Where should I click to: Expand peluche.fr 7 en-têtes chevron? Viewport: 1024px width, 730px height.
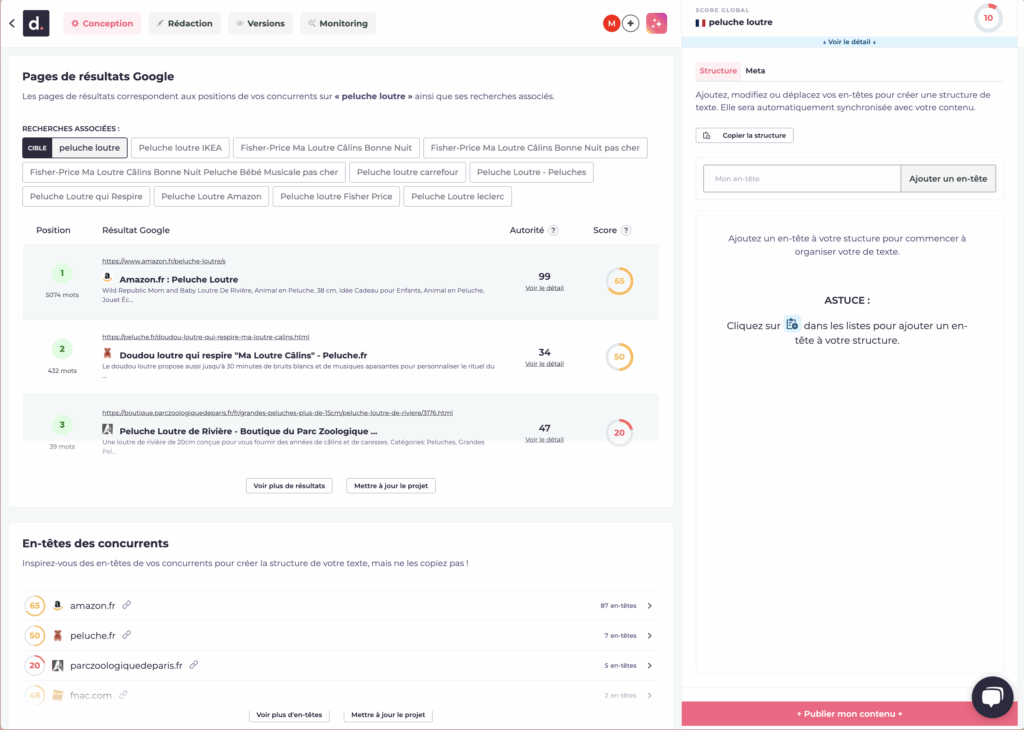pyautogui.click(x=650, y=635)
